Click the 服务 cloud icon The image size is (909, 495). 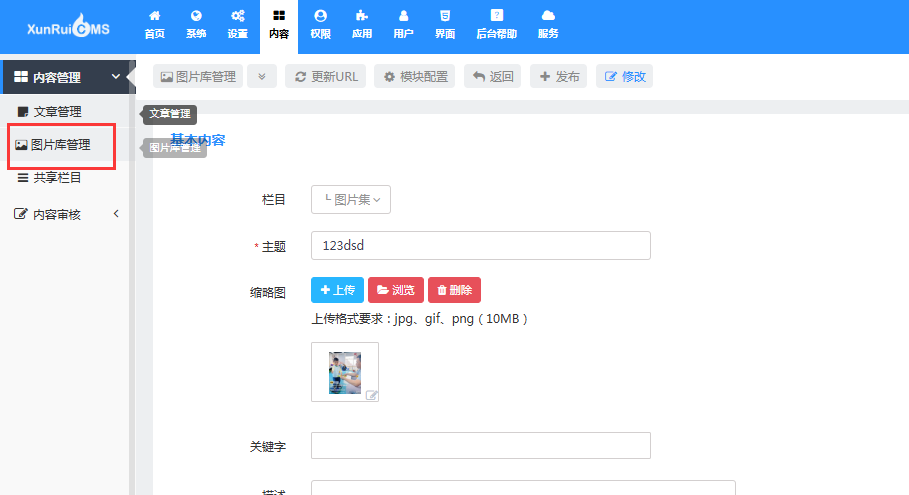coord(548,17)
